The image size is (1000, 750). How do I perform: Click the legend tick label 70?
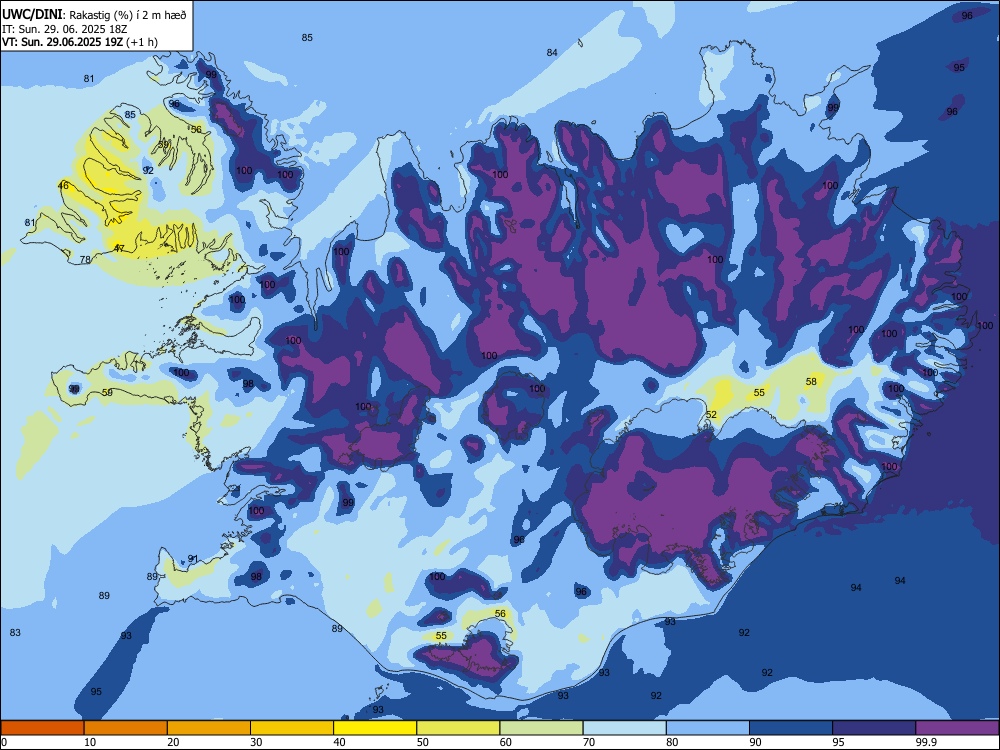point(589,742)
